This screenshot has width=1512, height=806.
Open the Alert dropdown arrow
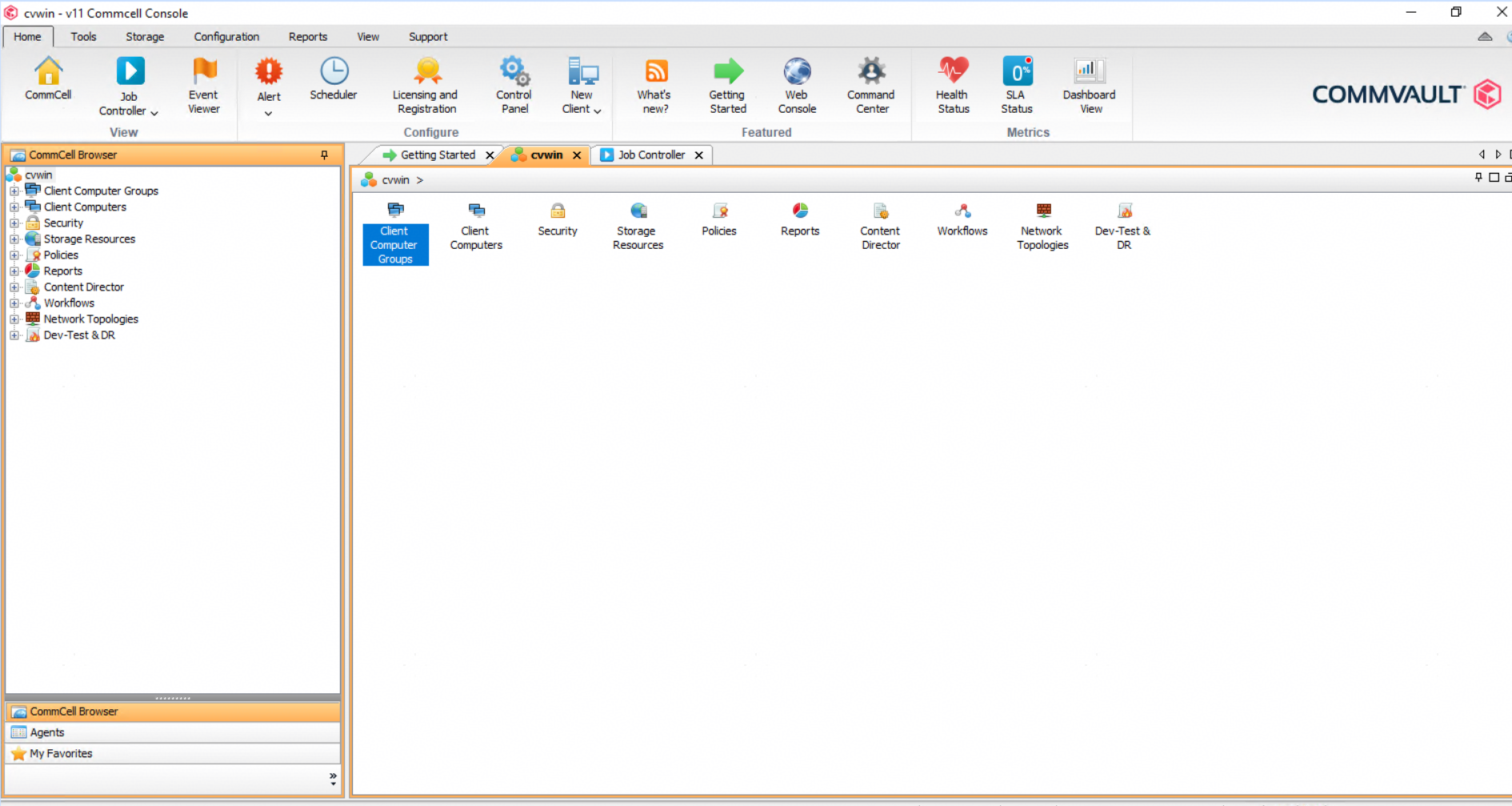(269, 114)
